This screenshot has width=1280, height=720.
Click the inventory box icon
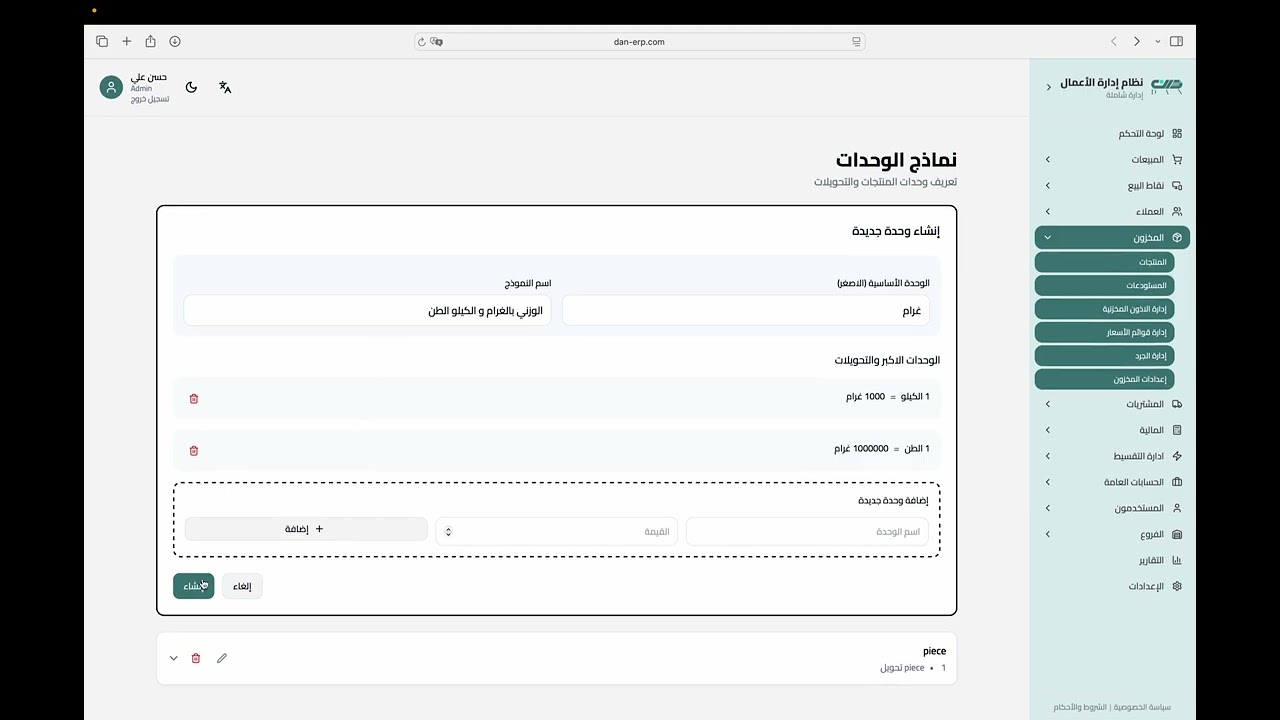(1177, 237)
